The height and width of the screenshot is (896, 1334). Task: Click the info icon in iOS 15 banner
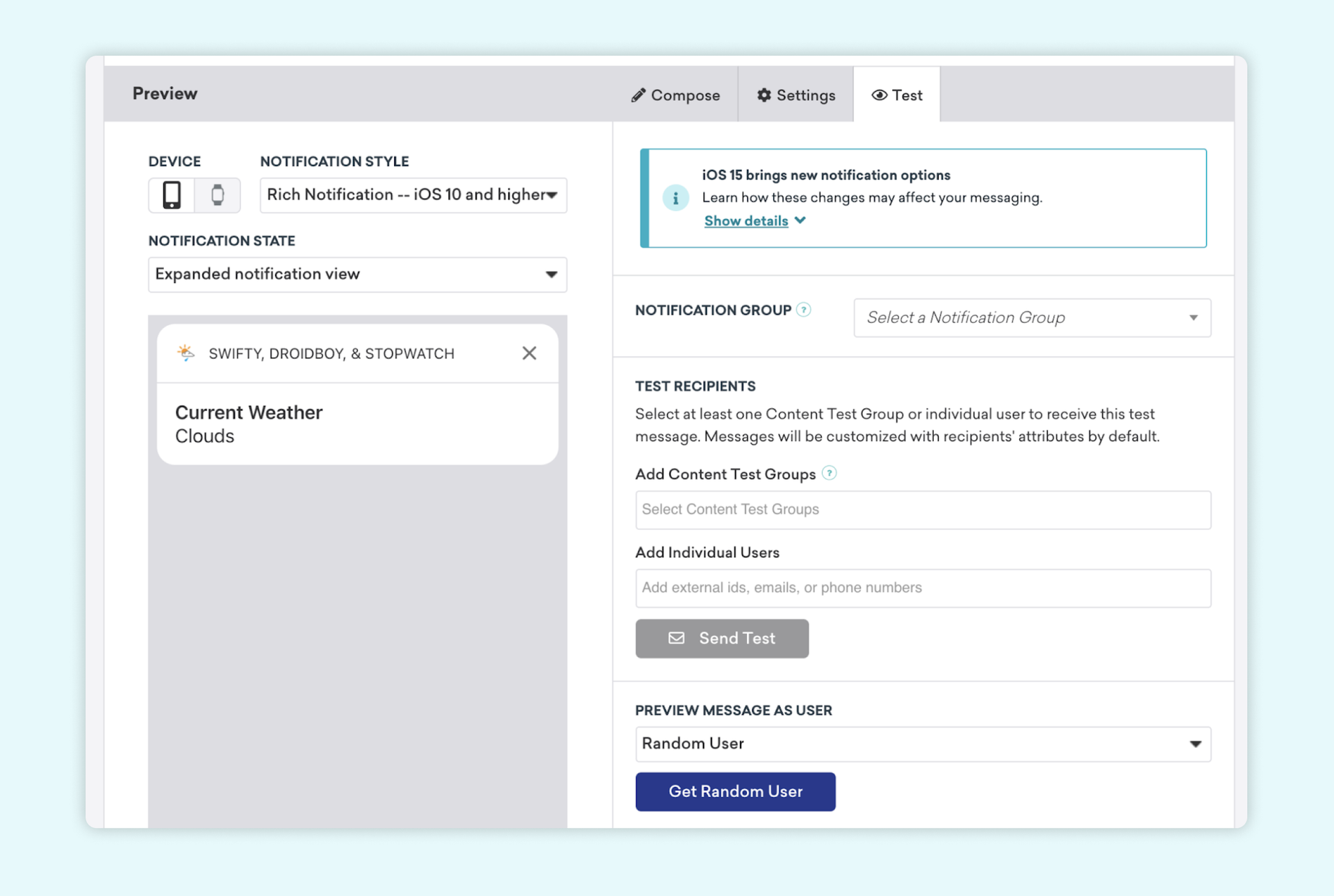coord(675,198)
